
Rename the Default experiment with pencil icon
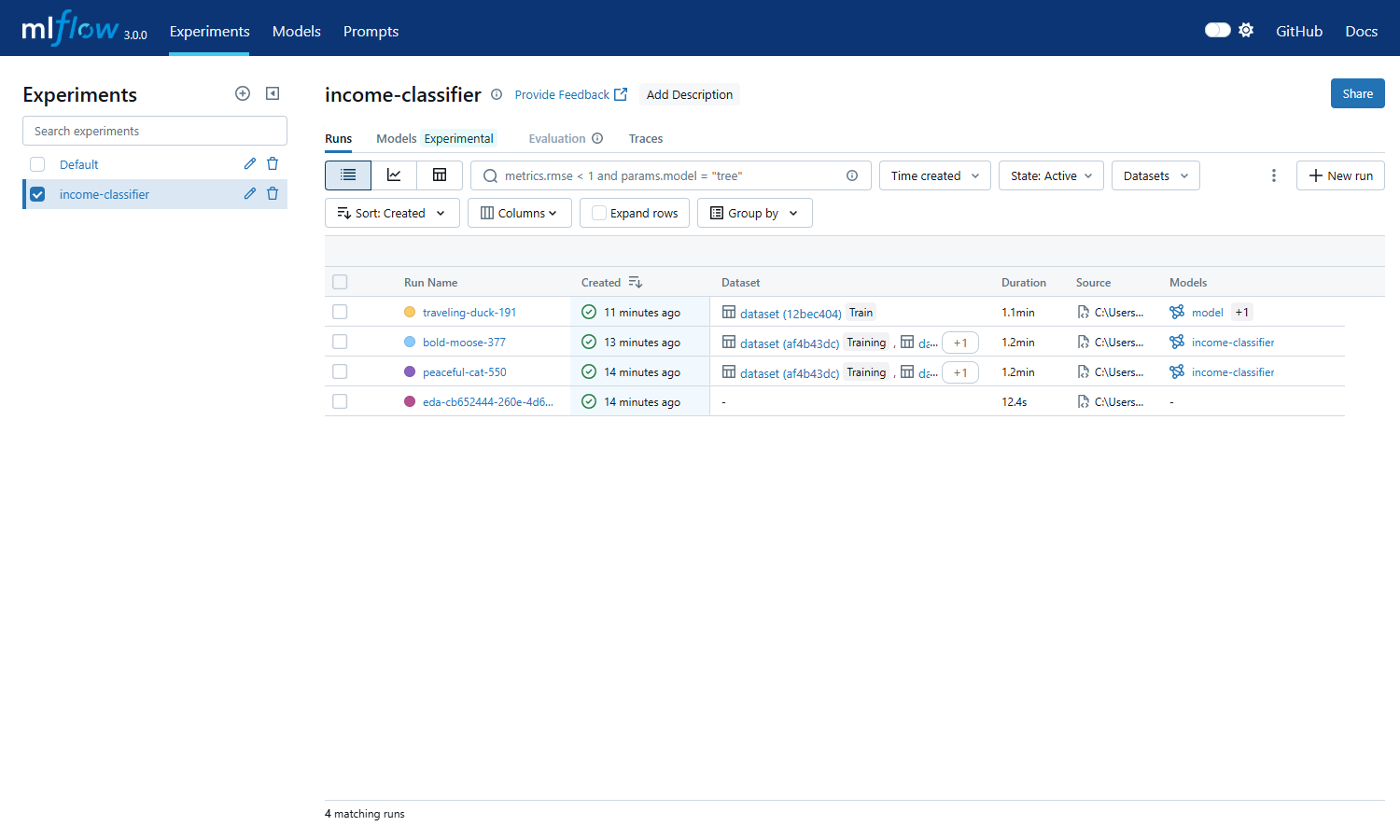pyautogui.click(x=250, y=164)
